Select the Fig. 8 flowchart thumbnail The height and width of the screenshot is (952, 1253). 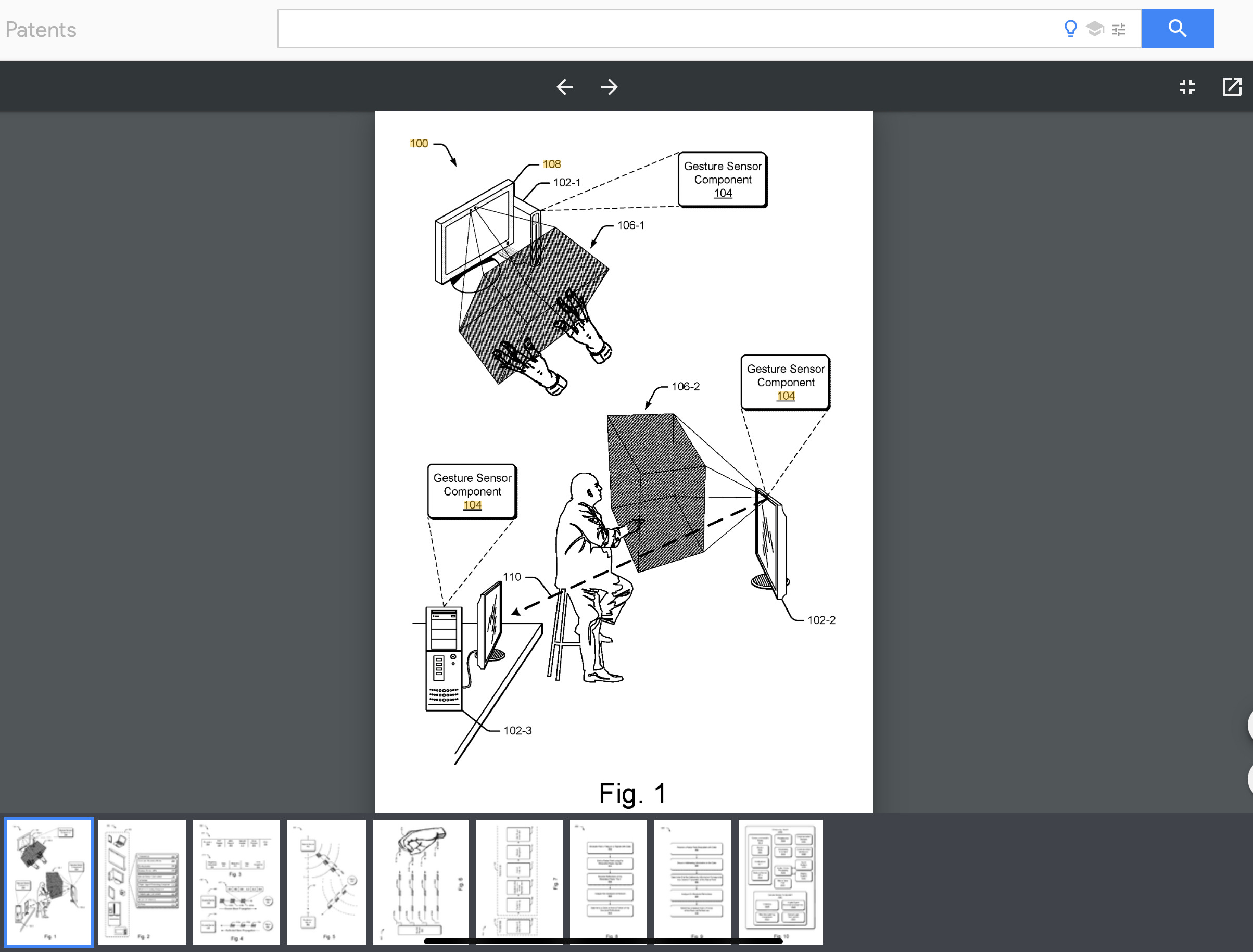tap(608, 881)
